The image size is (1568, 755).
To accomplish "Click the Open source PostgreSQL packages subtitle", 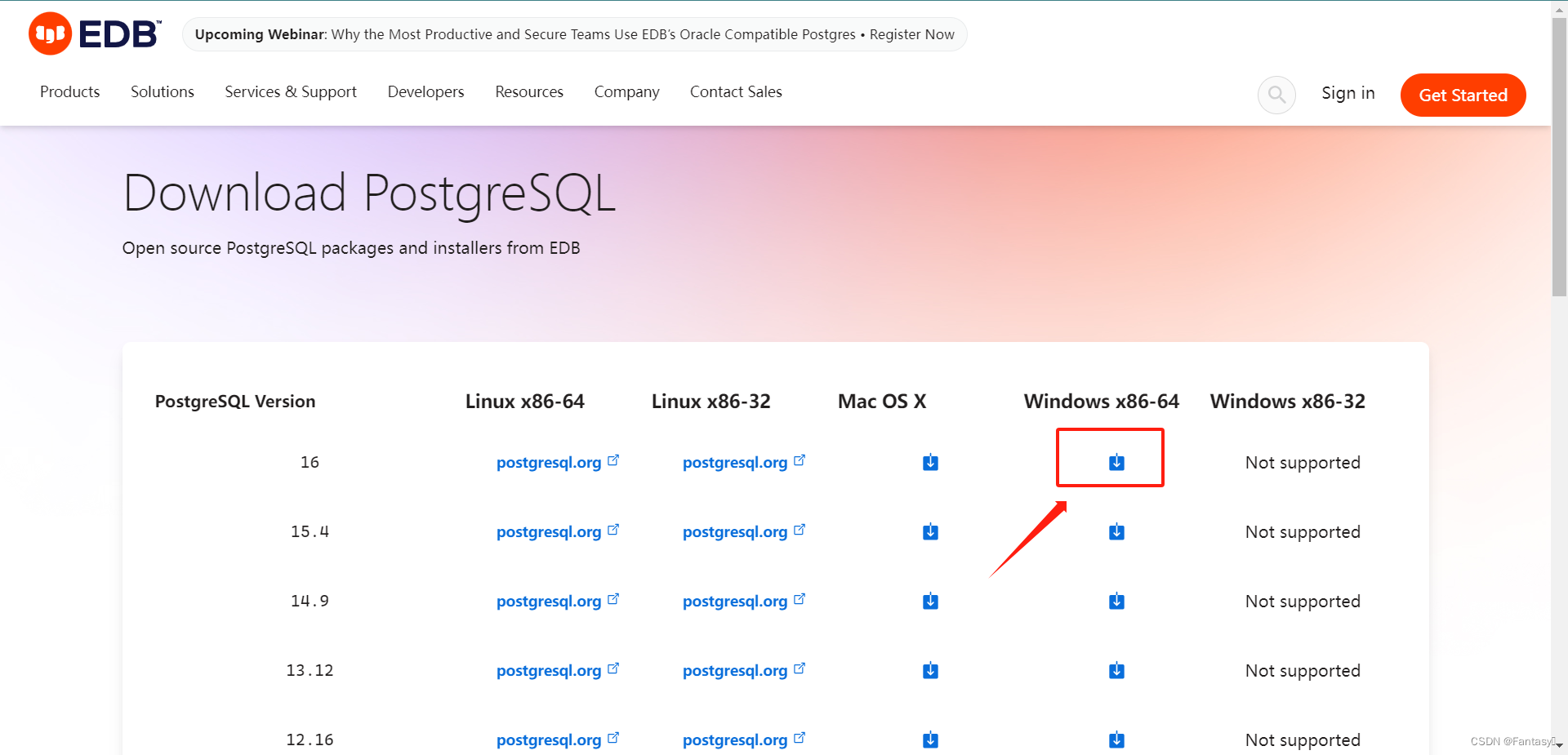I will (x=351, y=248).
